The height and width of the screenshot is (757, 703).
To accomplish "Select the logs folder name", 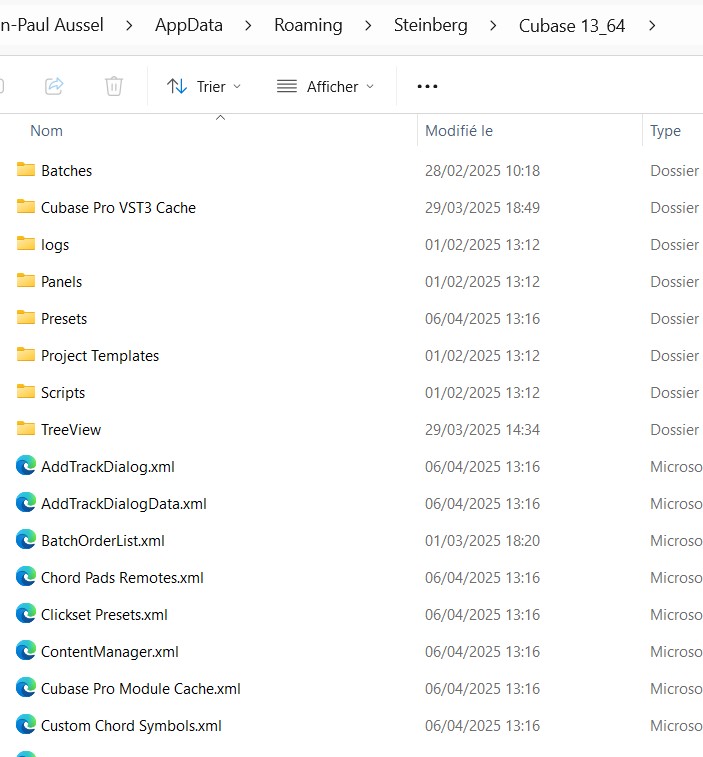I will click(x=55, y=245).
